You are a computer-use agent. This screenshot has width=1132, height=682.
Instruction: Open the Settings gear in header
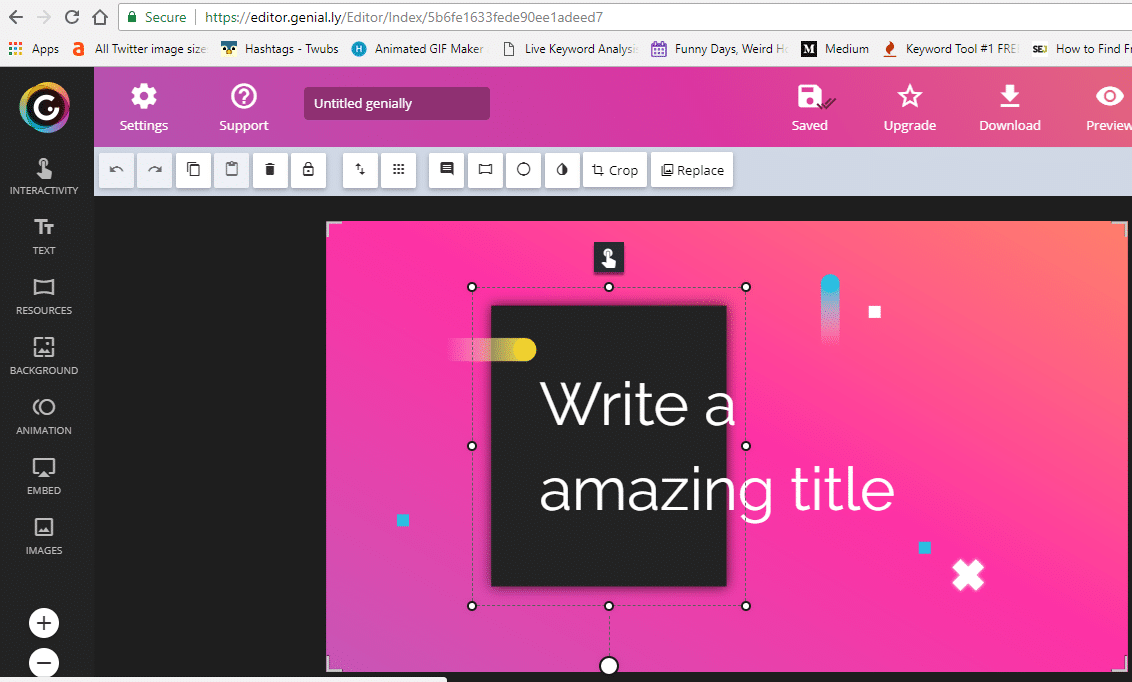point(144,107)
